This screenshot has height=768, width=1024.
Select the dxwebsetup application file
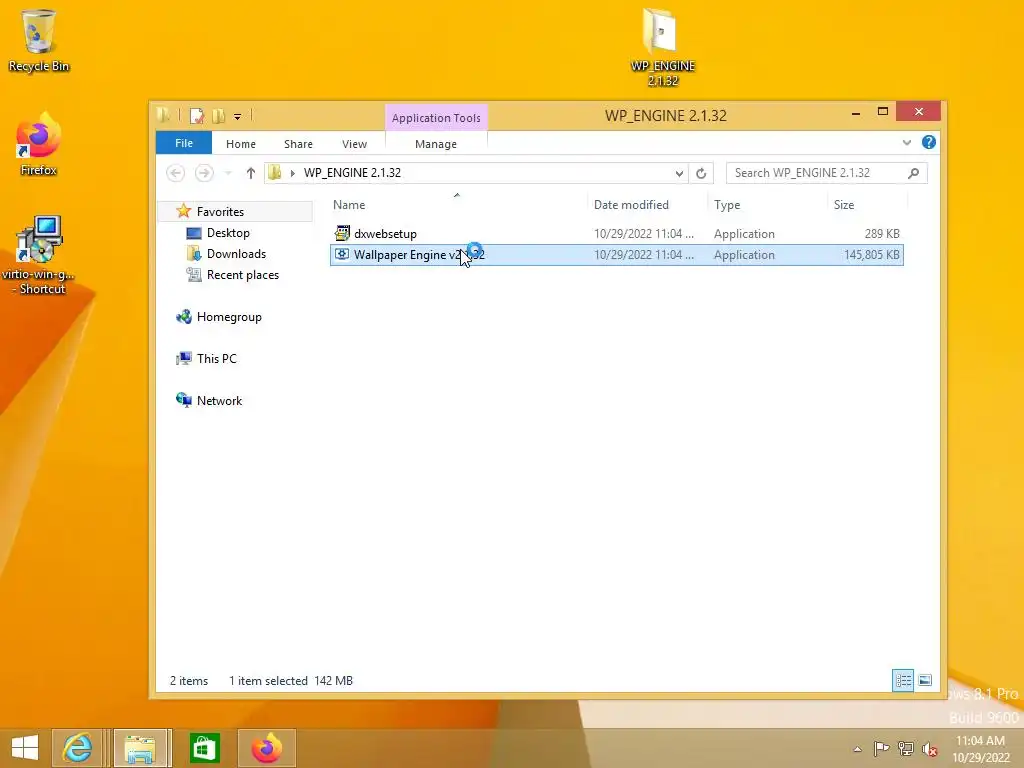point(616,234)
